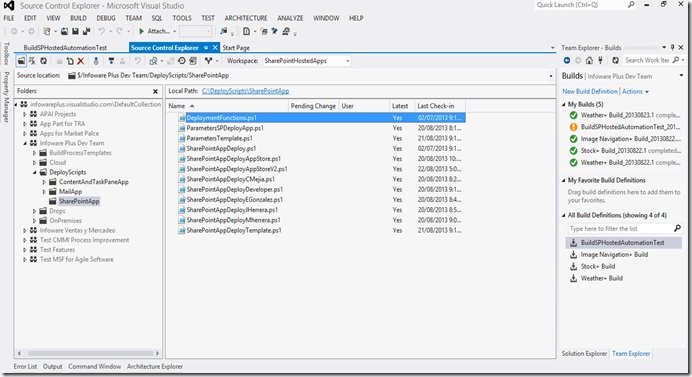The width and height of the screenshot is (692, 377).
Task: Collapse the My Builds section
Action: click(564, 105)
